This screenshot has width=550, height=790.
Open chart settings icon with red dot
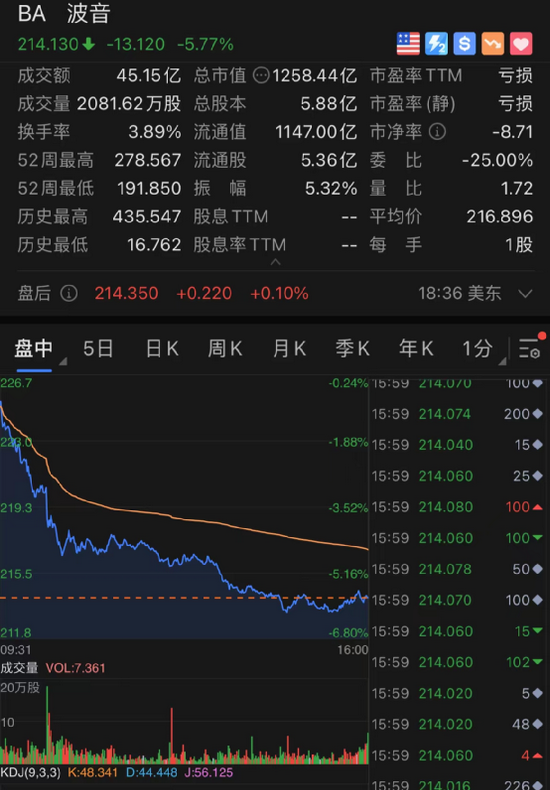pyautogui.click(x=531, y=346)
